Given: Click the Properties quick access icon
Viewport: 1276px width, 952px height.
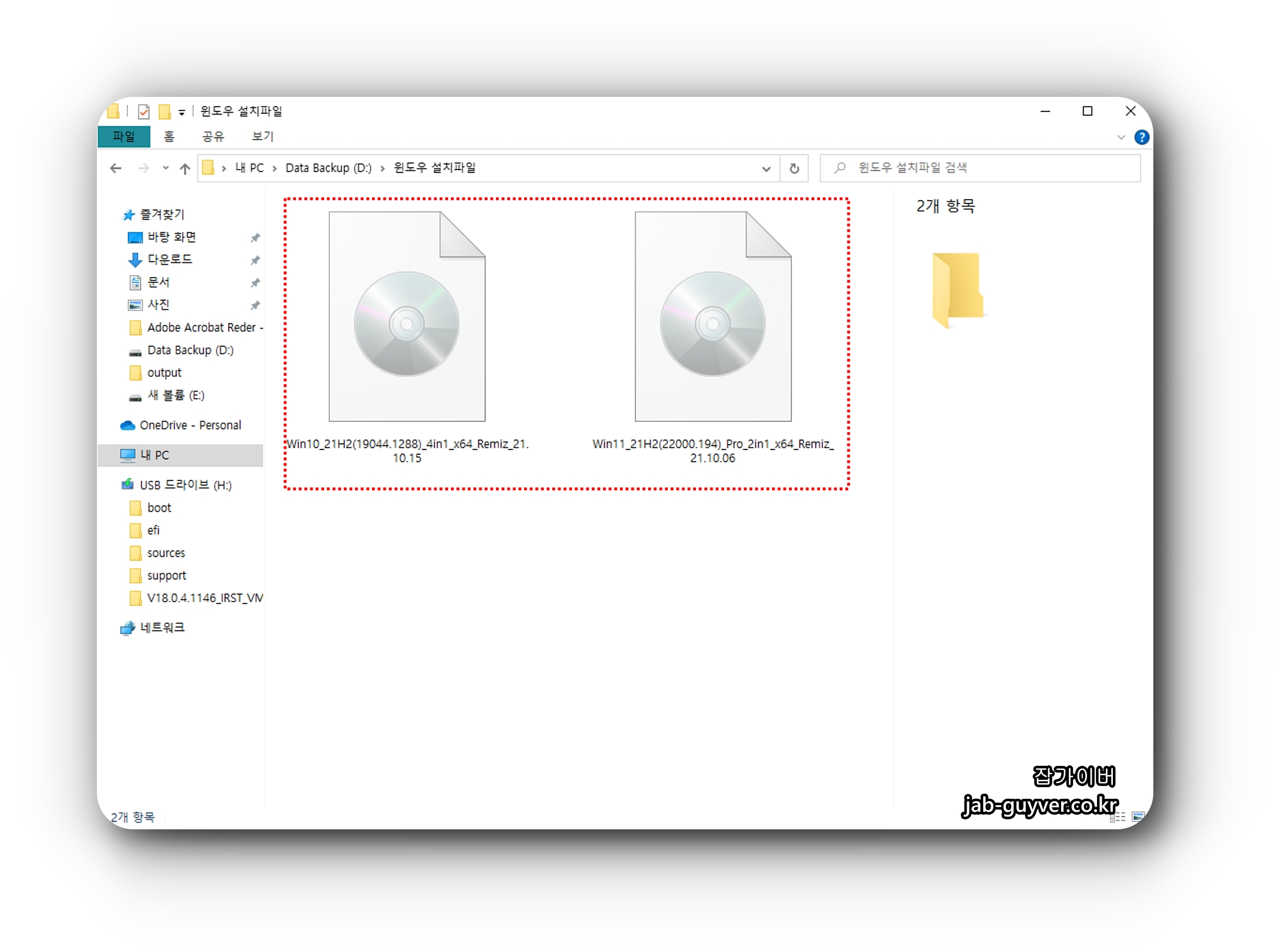Looking at the screenshot, I should [x=144, y=112].
